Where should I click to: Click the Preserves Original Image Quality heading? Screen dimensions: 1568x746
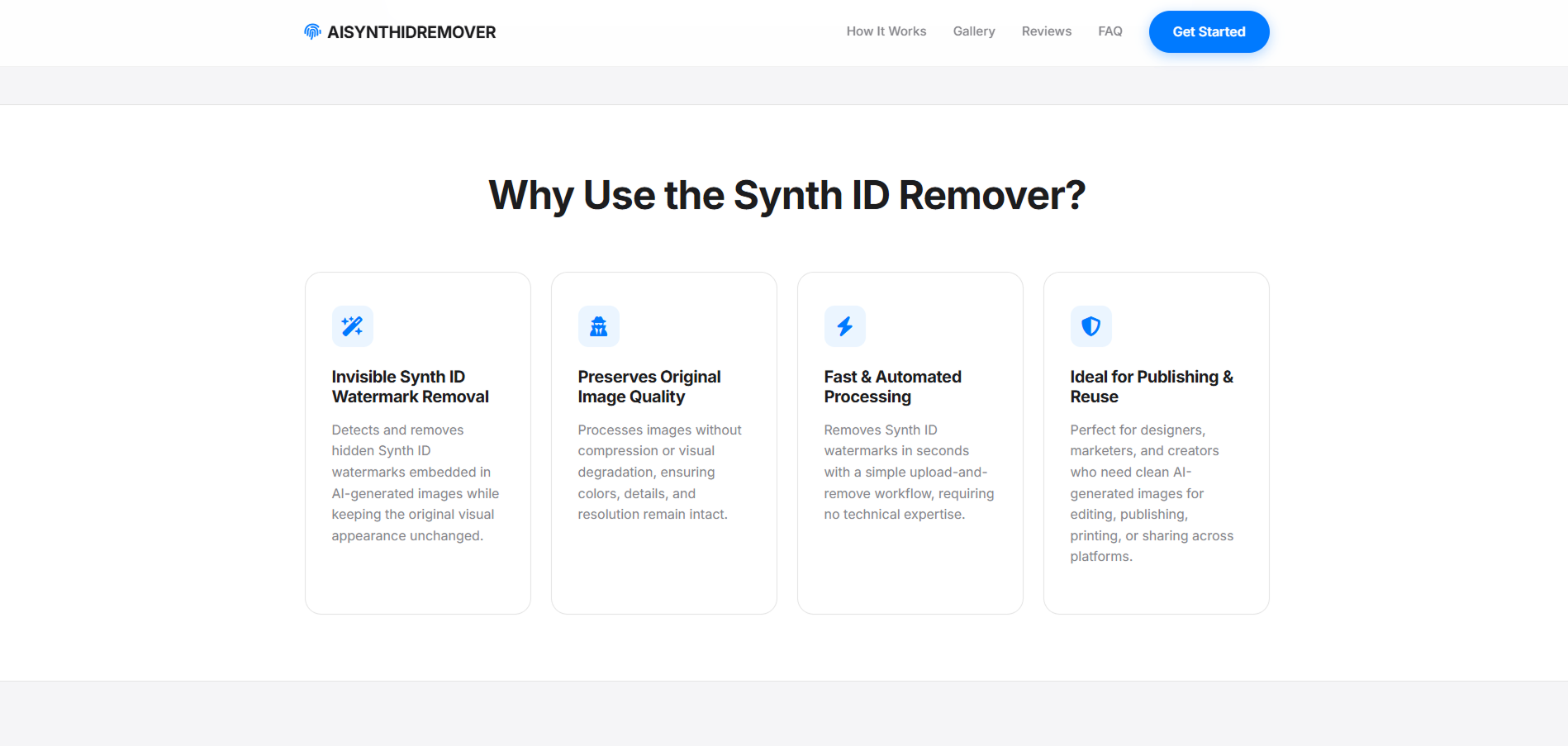coord(649,386)
